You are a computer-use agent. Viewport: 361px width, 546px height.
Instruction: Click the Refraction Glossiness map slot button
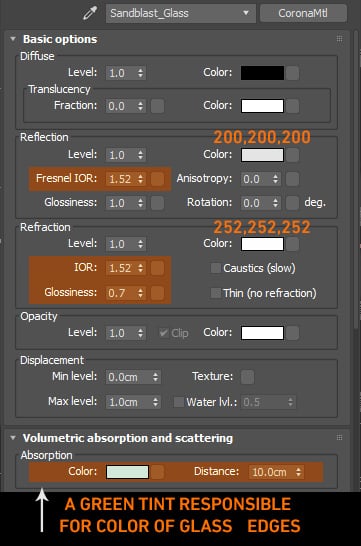(157, 293)
